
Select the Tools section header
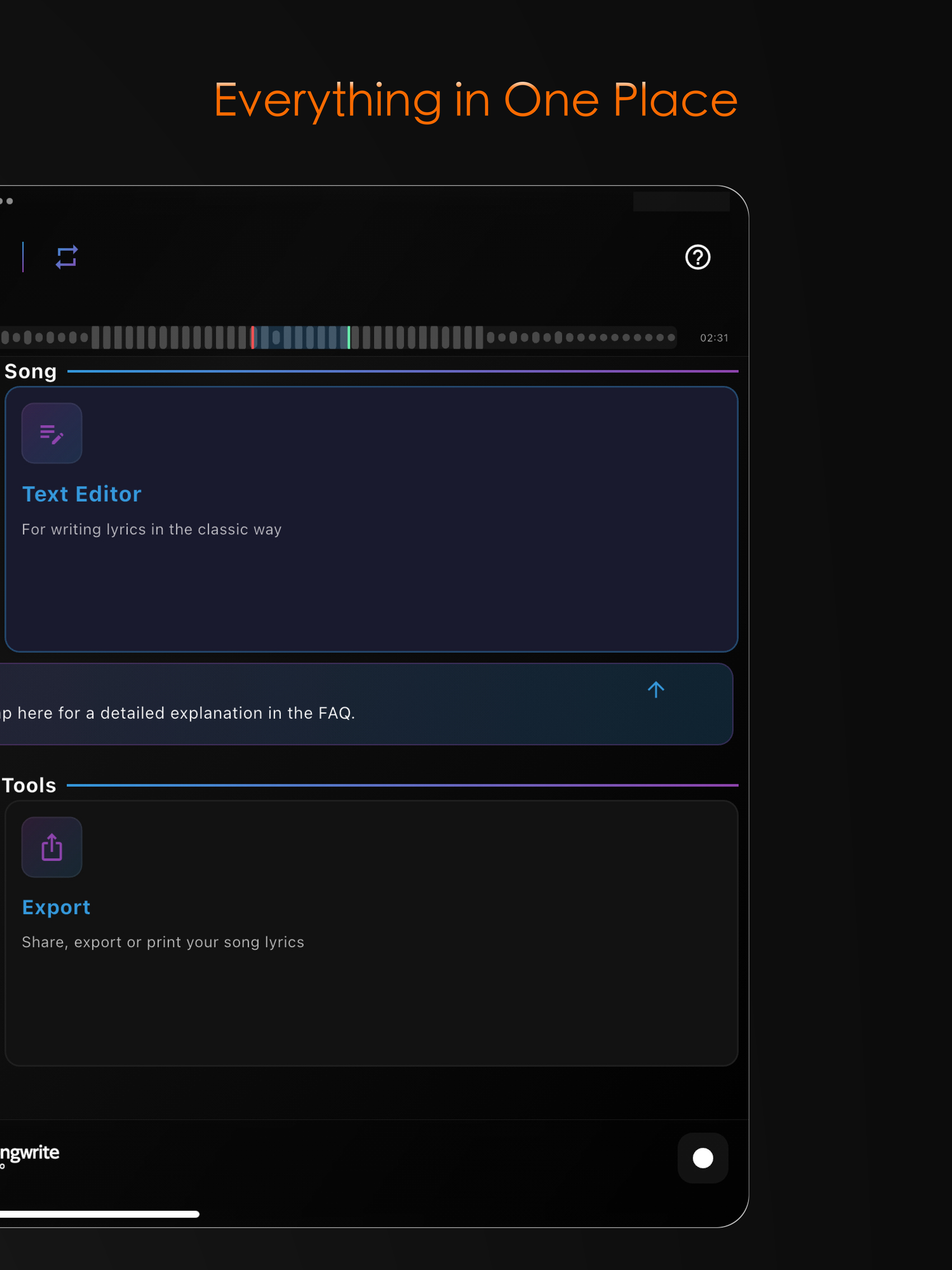click(29, 786)
